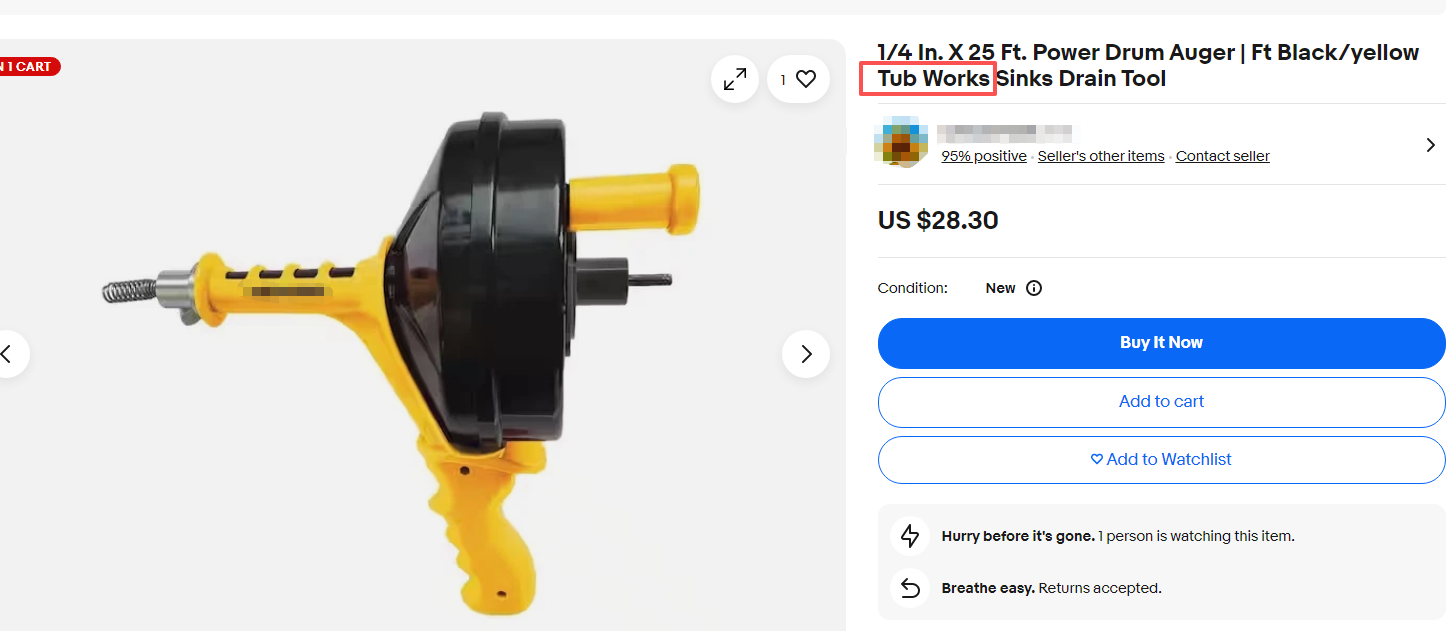The width and height of the screenshot is (1449, 631).
Task: Click the product title heading
Action: click(1148, 65)
